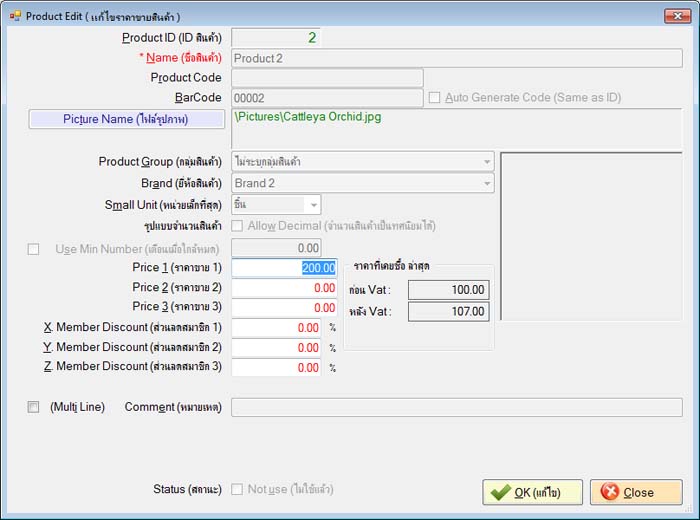Click the X. Member Discount field
Image resolution: width=700 pixels, height=520 pixels.
pos(277,328)
